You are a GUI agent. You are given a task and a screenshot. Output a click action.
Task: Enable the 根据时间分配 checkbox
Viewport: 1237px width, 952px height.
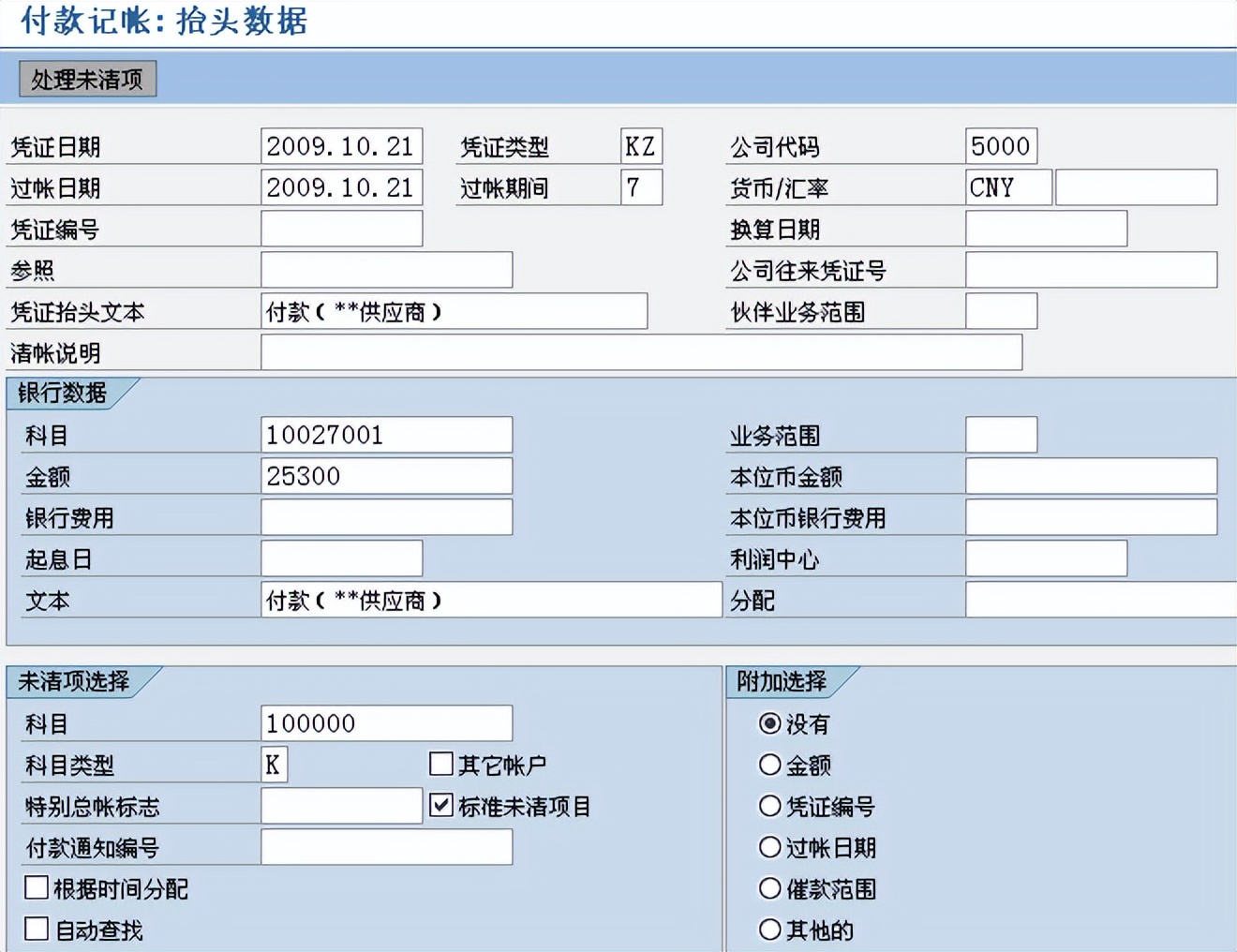[36, 886]
